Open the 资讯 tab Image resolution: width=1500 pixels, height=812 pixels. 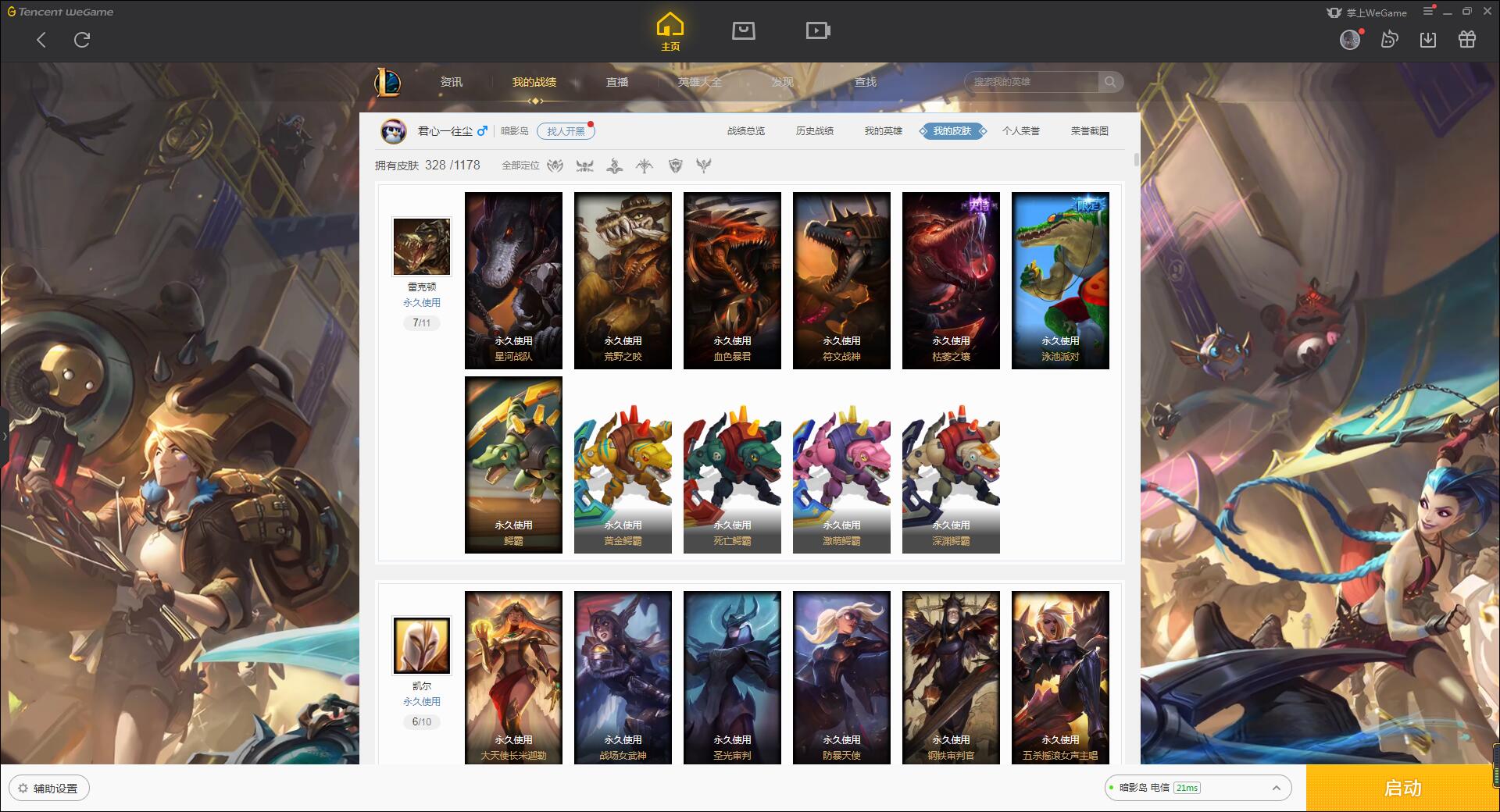coord(451,82)
